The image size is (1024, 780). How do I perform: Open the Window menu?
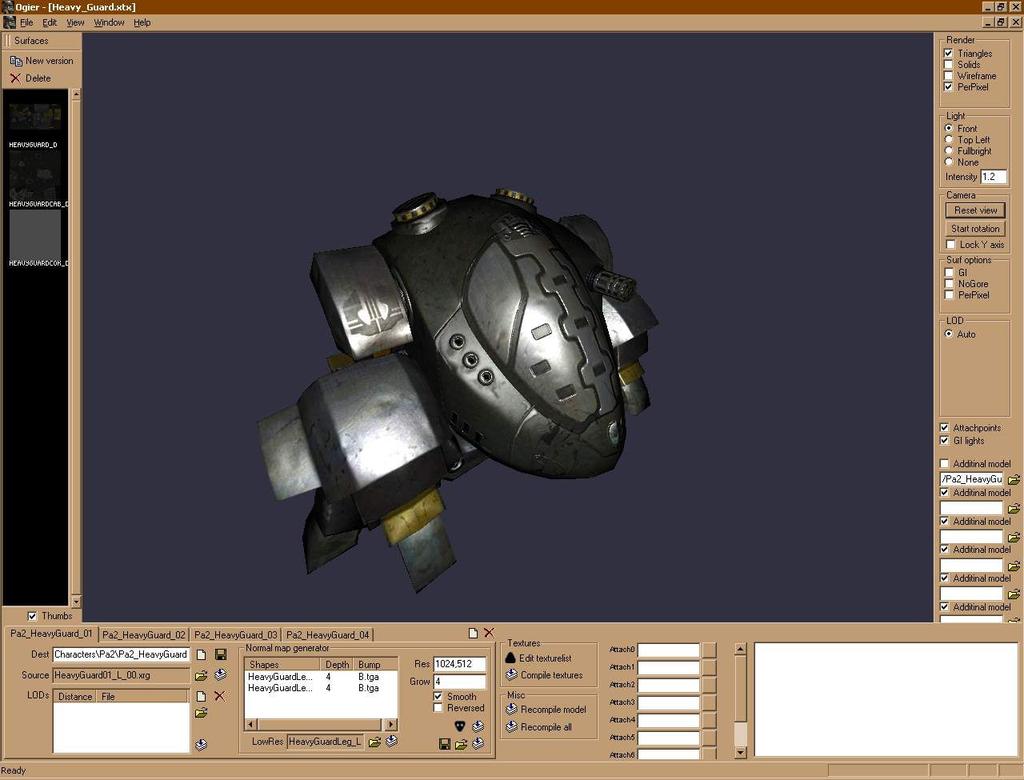click(x=109, y=23)
